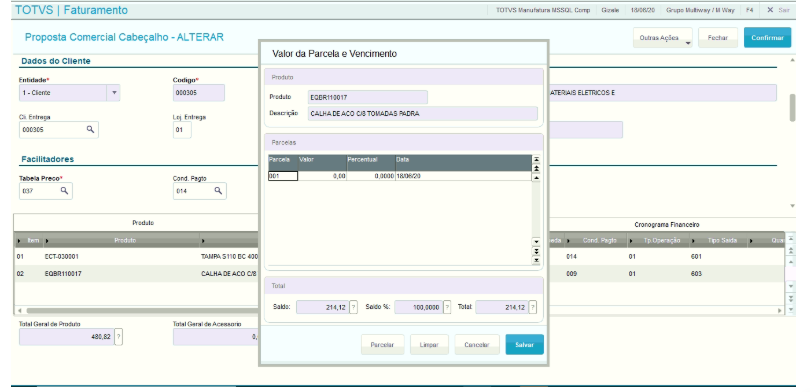Click the help icon beside the Saldo field
This screenshot has width=810, height=392.
[353, 307]
